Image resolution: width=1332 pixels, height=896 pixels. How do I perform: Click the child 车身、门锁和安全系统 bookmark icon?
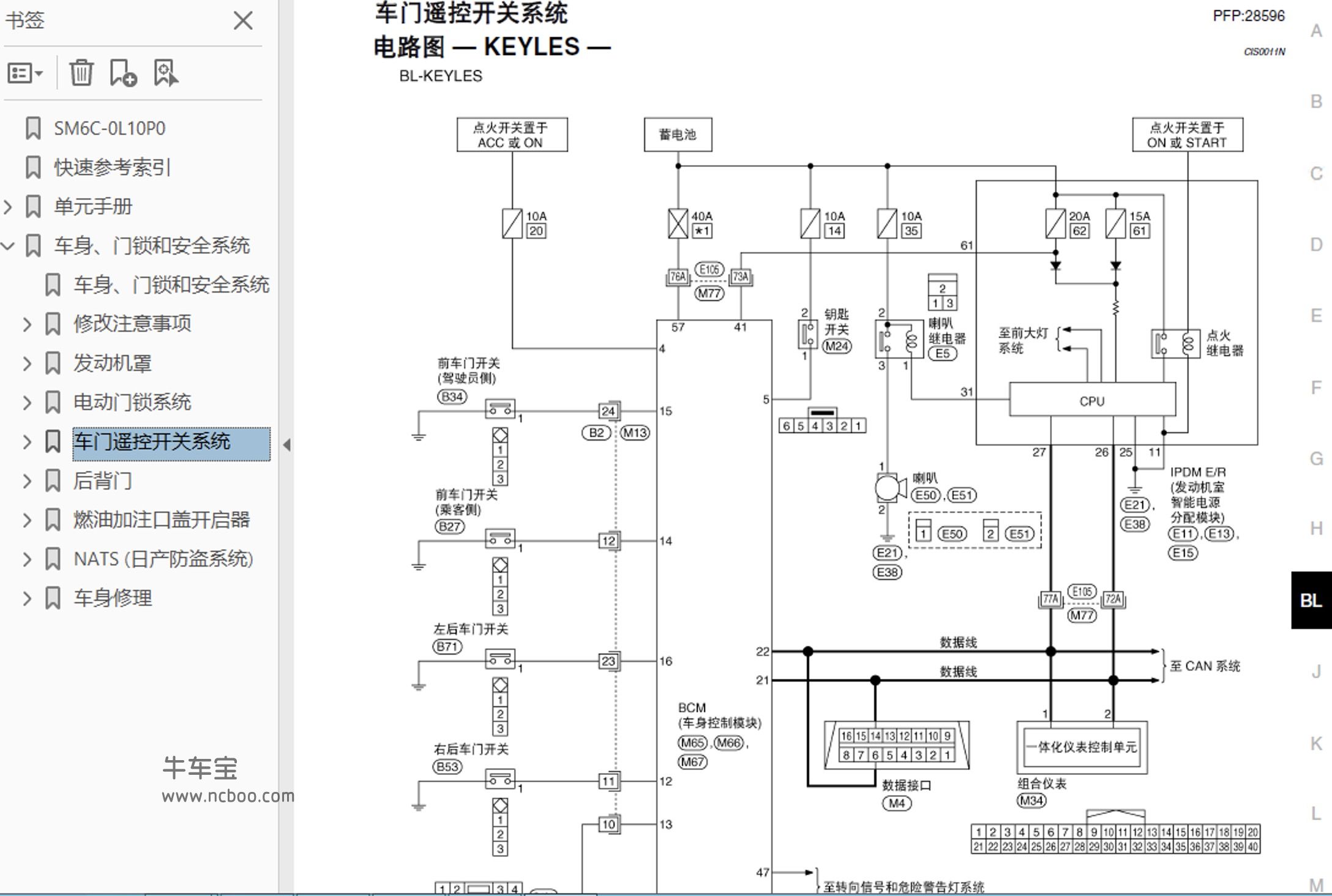pos(53,285)
